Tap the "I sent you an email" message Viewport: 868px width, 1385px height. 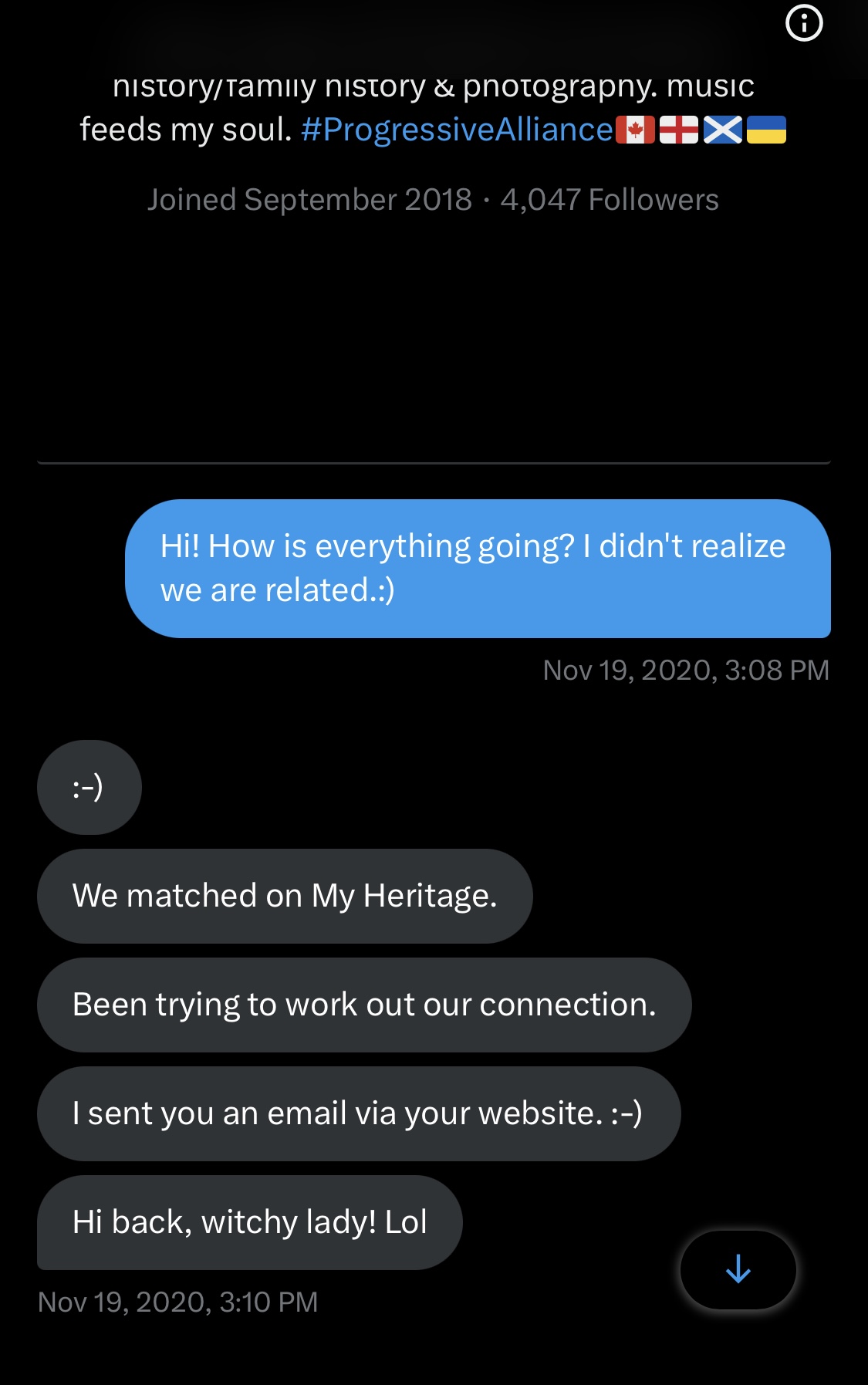click(358, 1113)
